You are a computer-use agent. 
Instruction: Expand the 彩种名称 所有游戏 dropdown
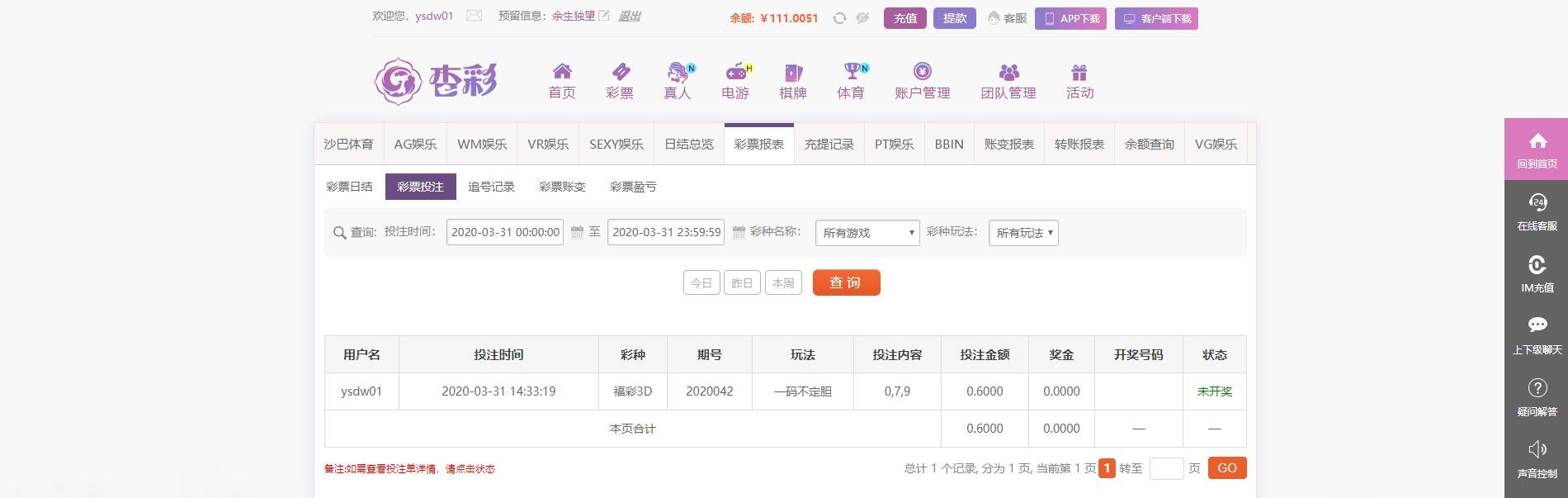click(867, 233)
